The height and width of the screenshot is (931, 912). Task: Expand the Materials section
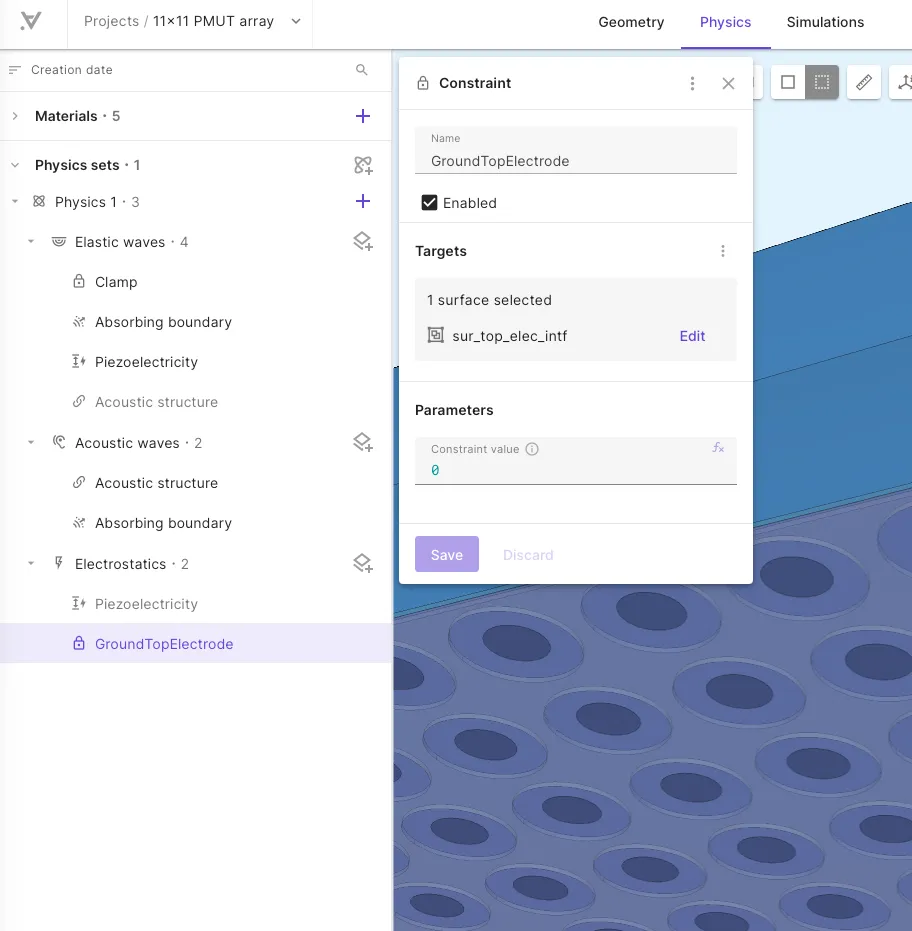[15, 116]
